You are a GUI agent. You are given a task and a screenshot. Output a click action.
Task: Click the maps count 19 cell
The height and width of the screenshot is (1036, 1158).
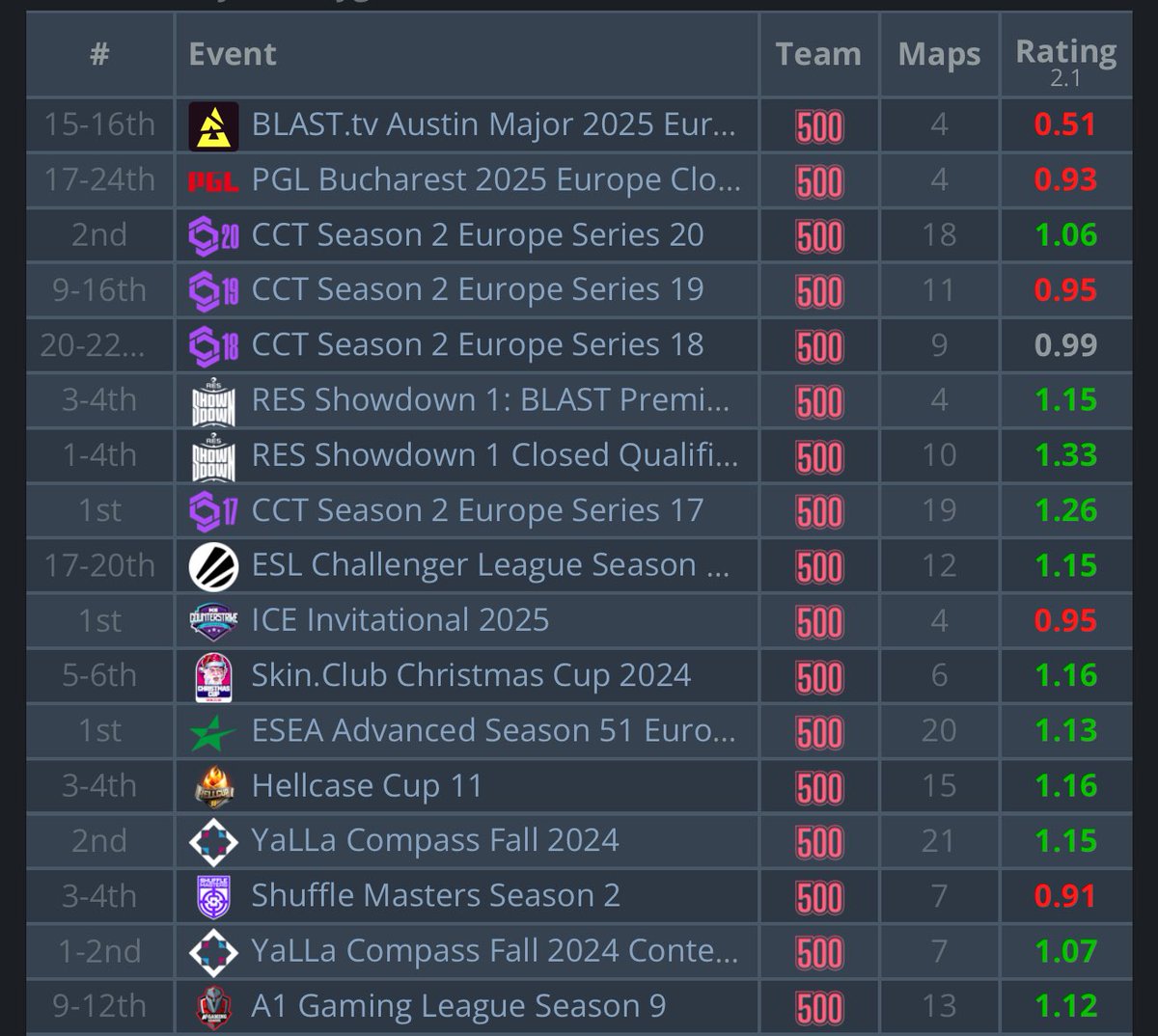tap(939, 510)
